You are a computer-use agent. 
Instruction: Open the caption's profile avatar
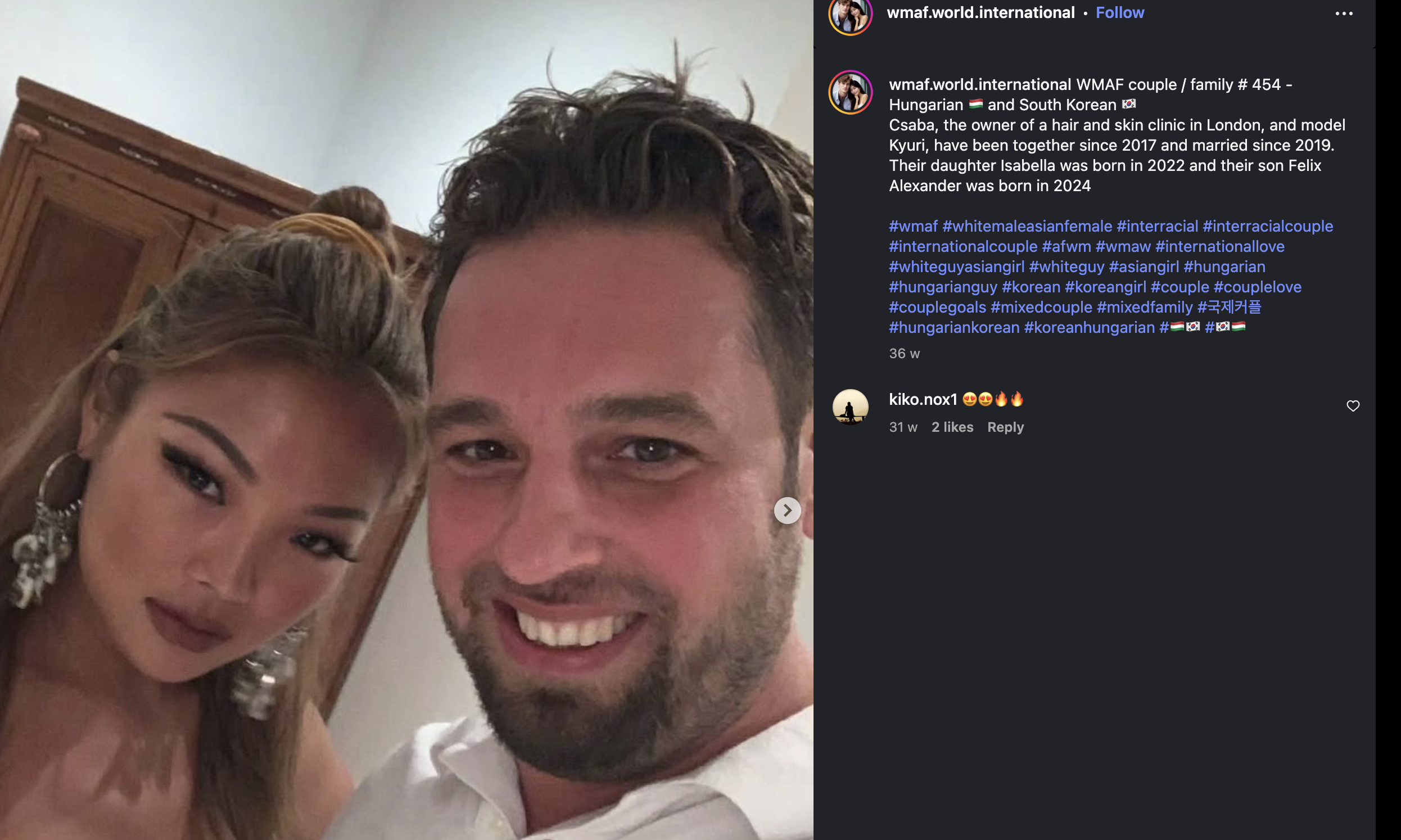(x=850, y=92)
